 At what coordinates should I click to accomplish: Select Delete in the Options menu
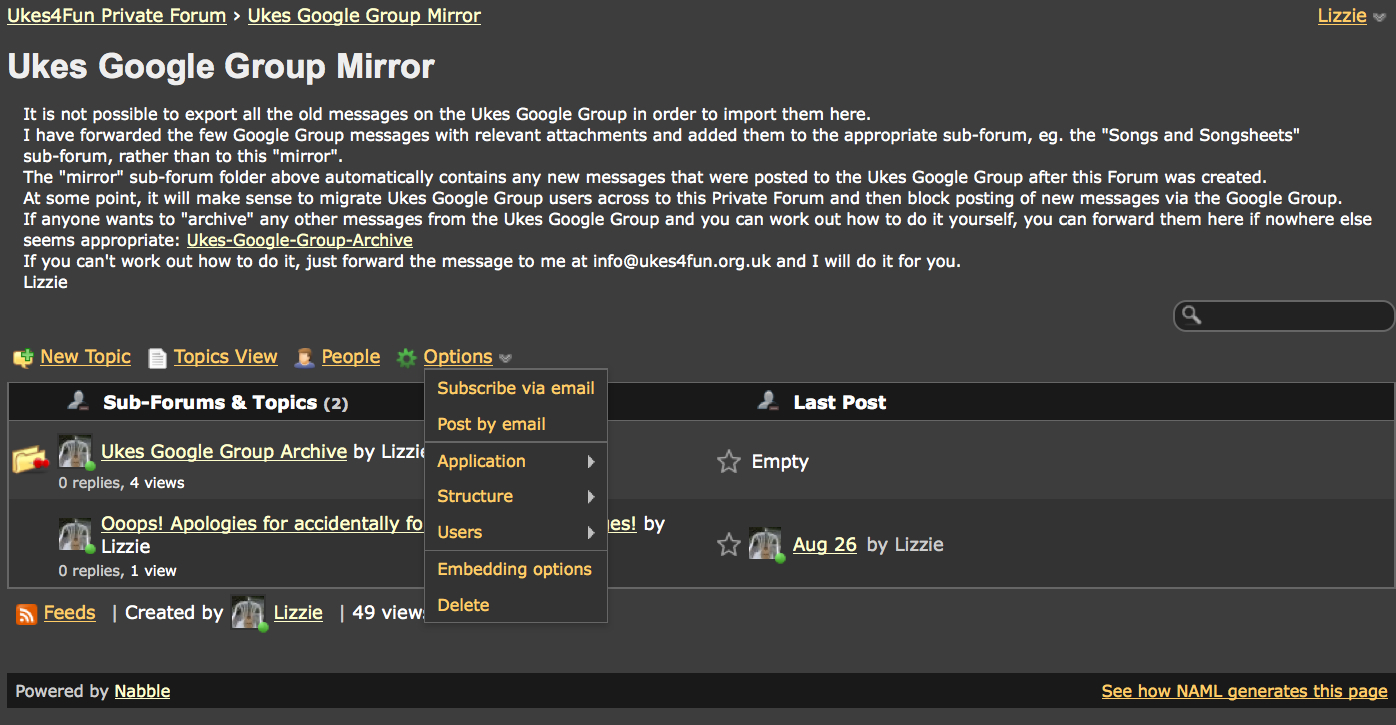[x=463, y=605]
